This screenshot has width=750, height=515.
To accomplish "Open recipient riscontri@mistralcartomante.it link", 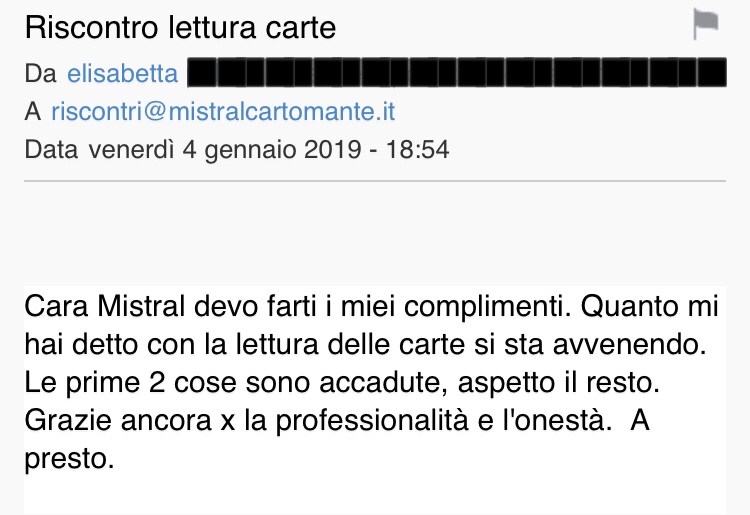I will click(x=223, y=111).
